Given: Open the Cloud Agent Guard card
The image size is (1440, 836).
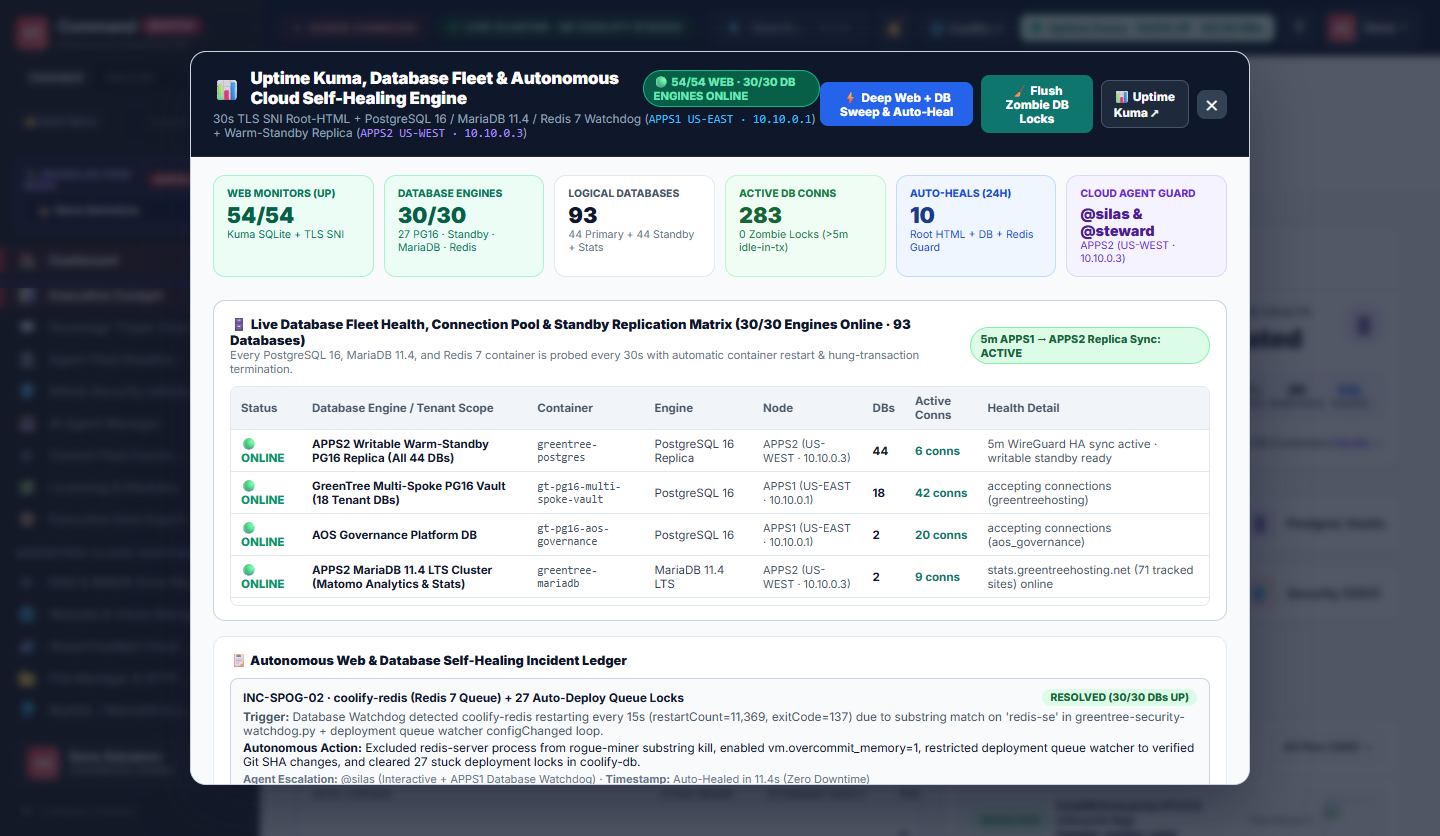Looking at the screenshot, I should pos(1146,226).
